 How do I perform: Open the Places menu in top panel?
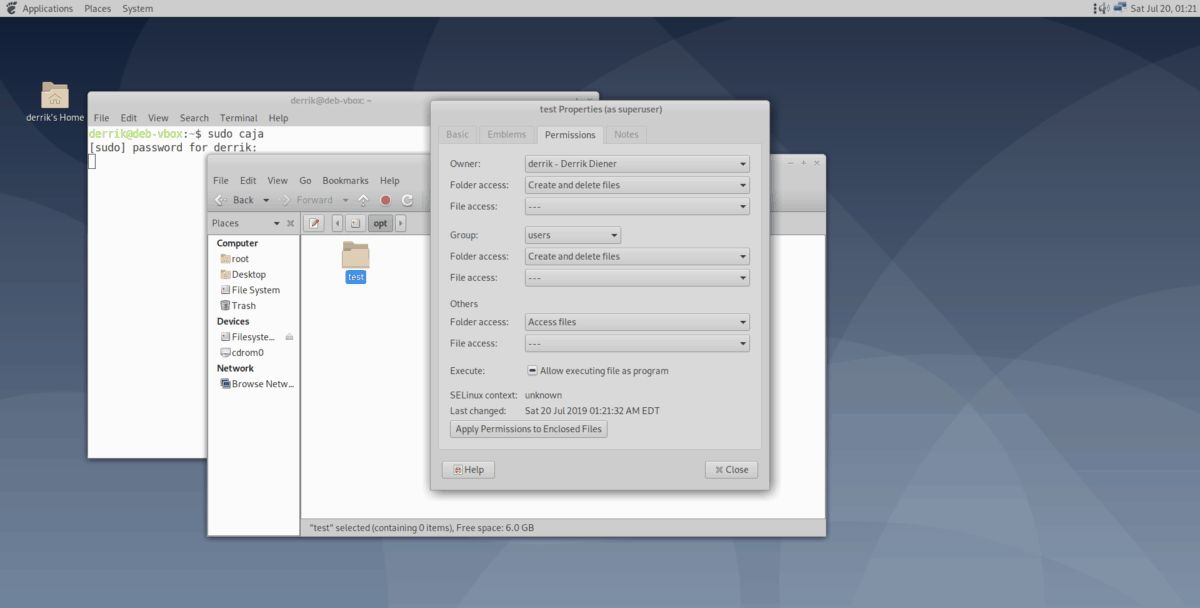(x=98, y=9)
